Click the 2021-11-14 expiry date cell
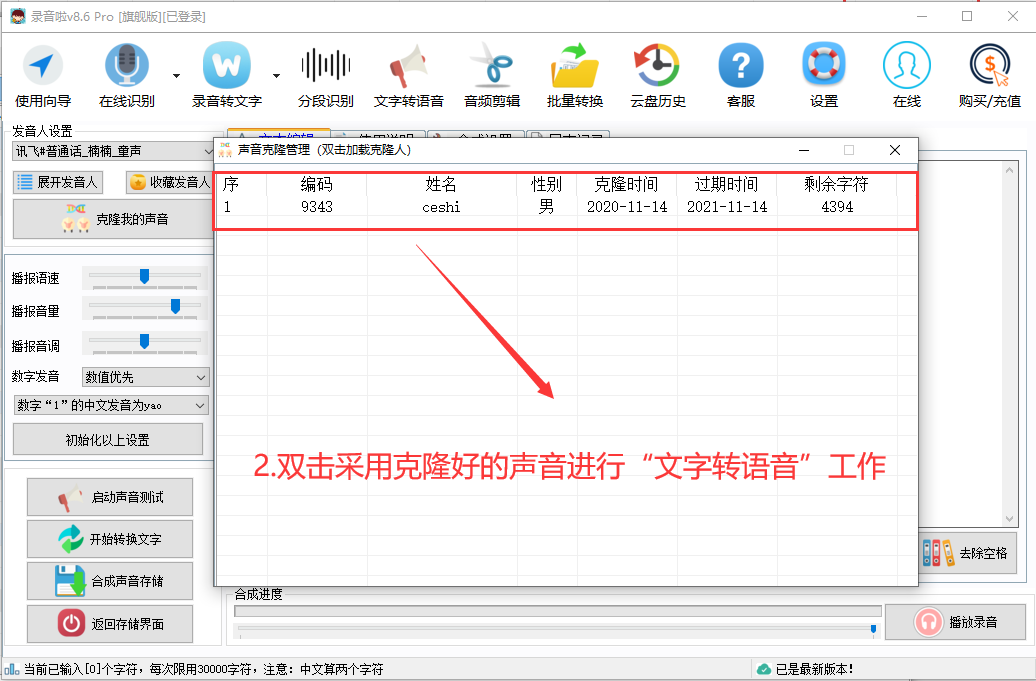This screenshot has height=681, width=1036. click(727, 207)
